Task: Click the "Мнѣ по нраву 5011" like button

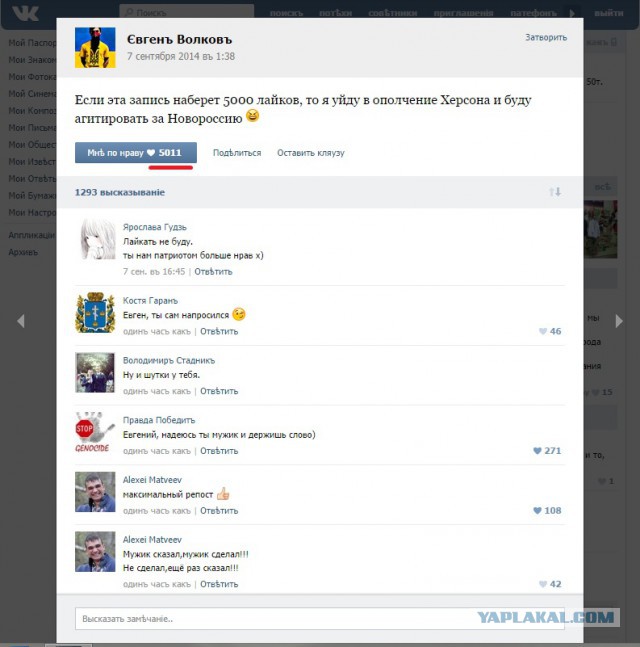Action: pos(136,153)
